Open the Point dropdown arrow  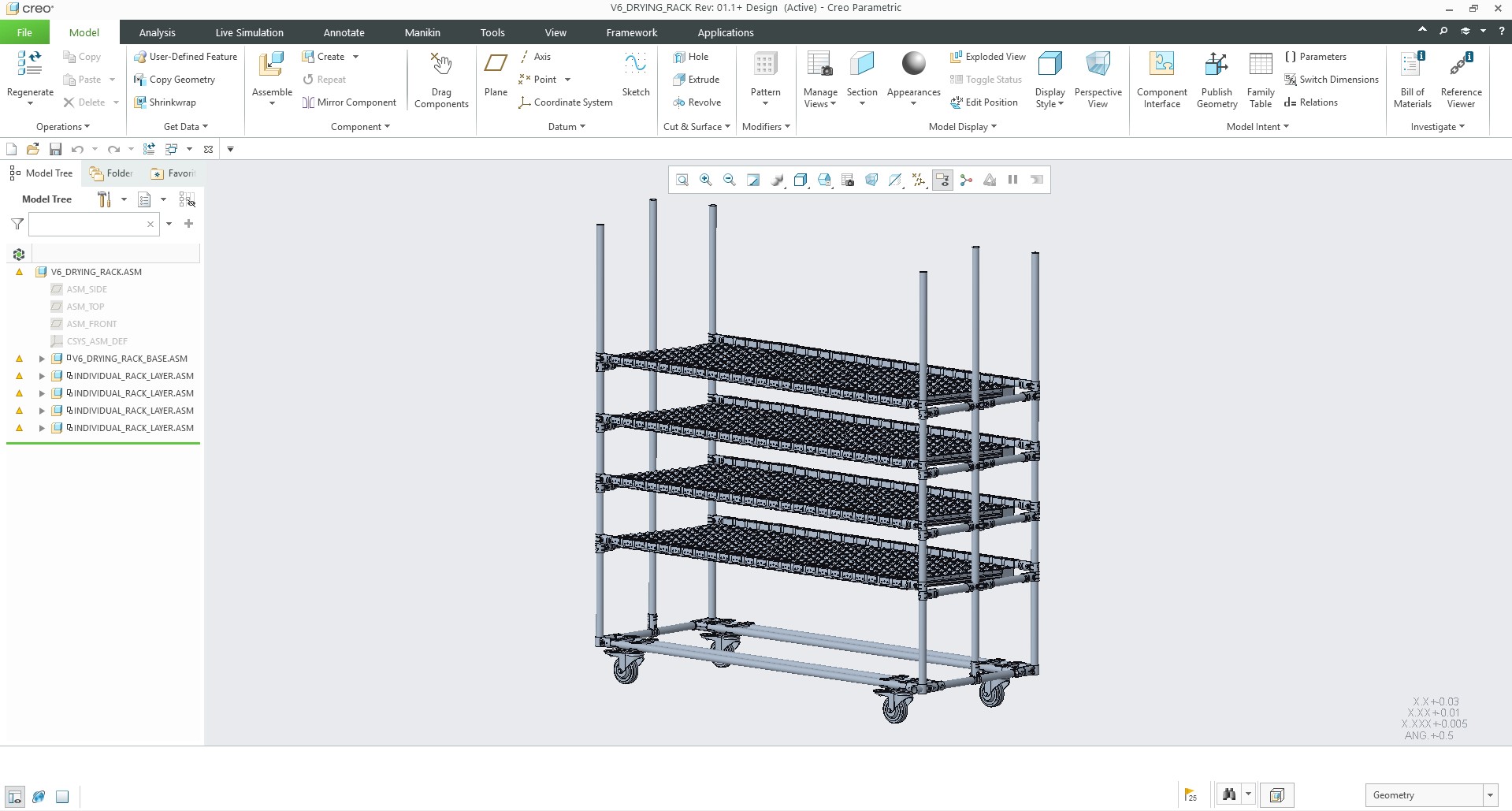coord(567,80)
